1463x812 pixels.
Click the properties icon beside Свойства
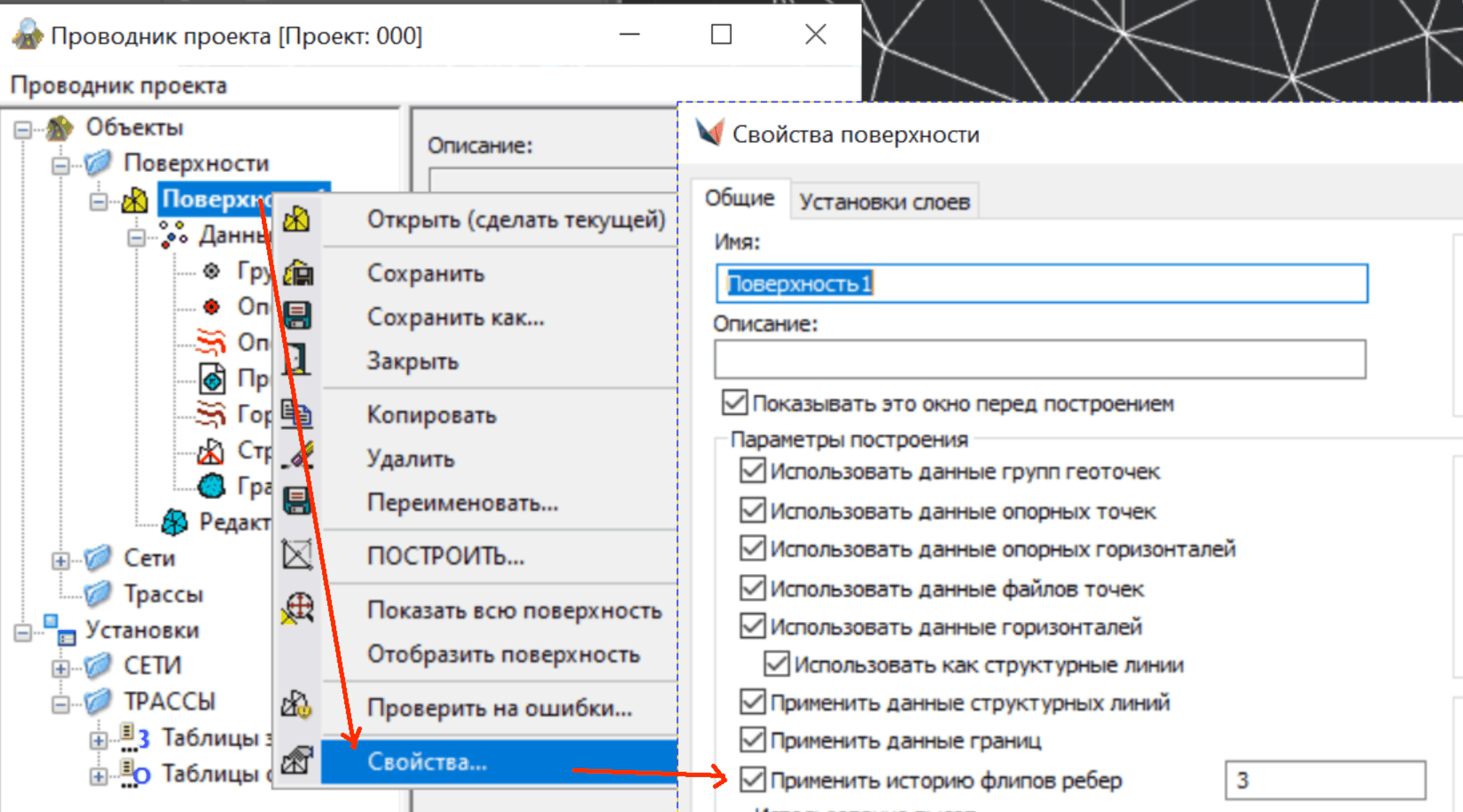[297, 760]
